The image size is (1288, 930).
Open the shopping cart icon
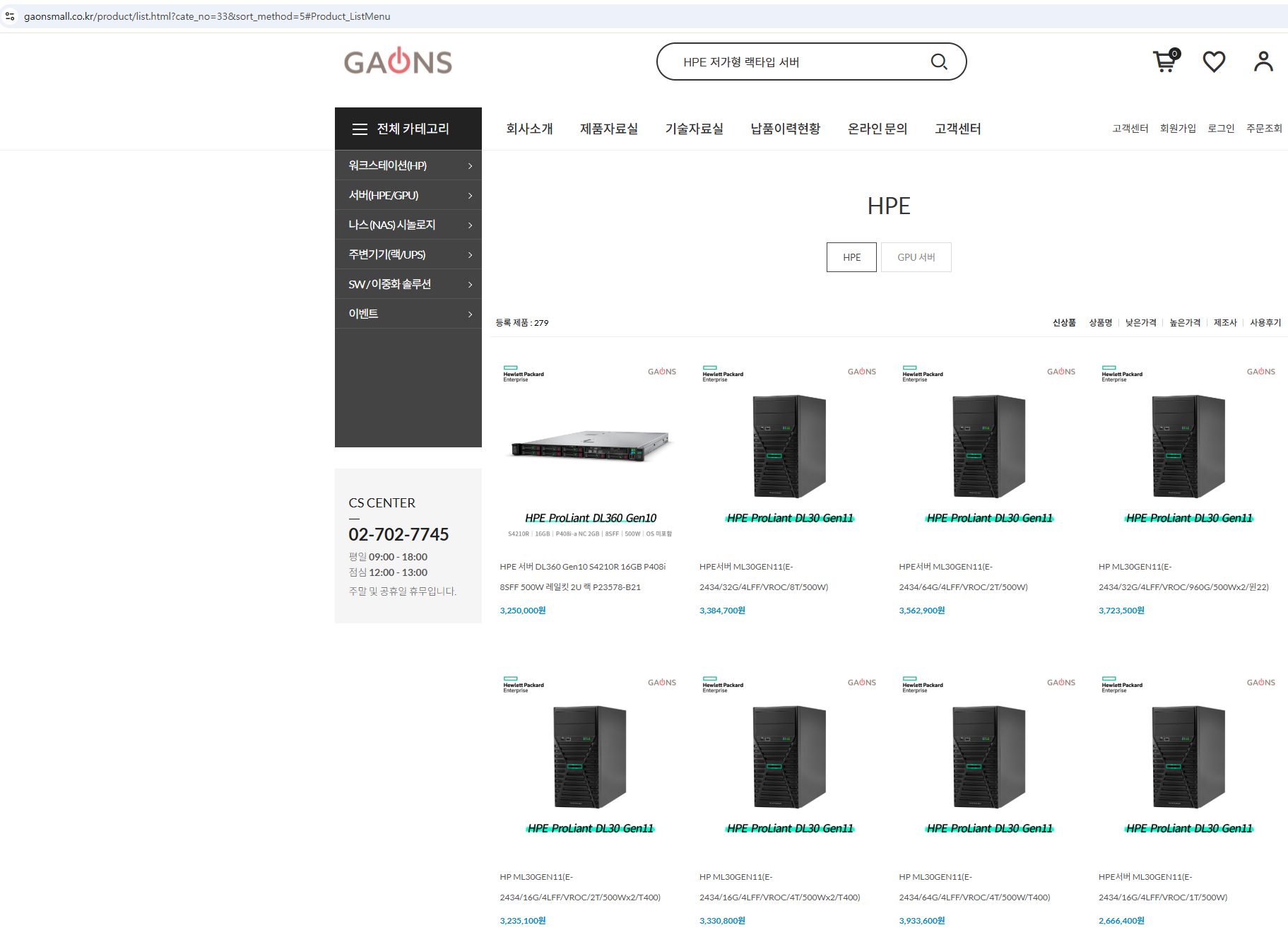pyautogui.click(x=1165, y=61)
